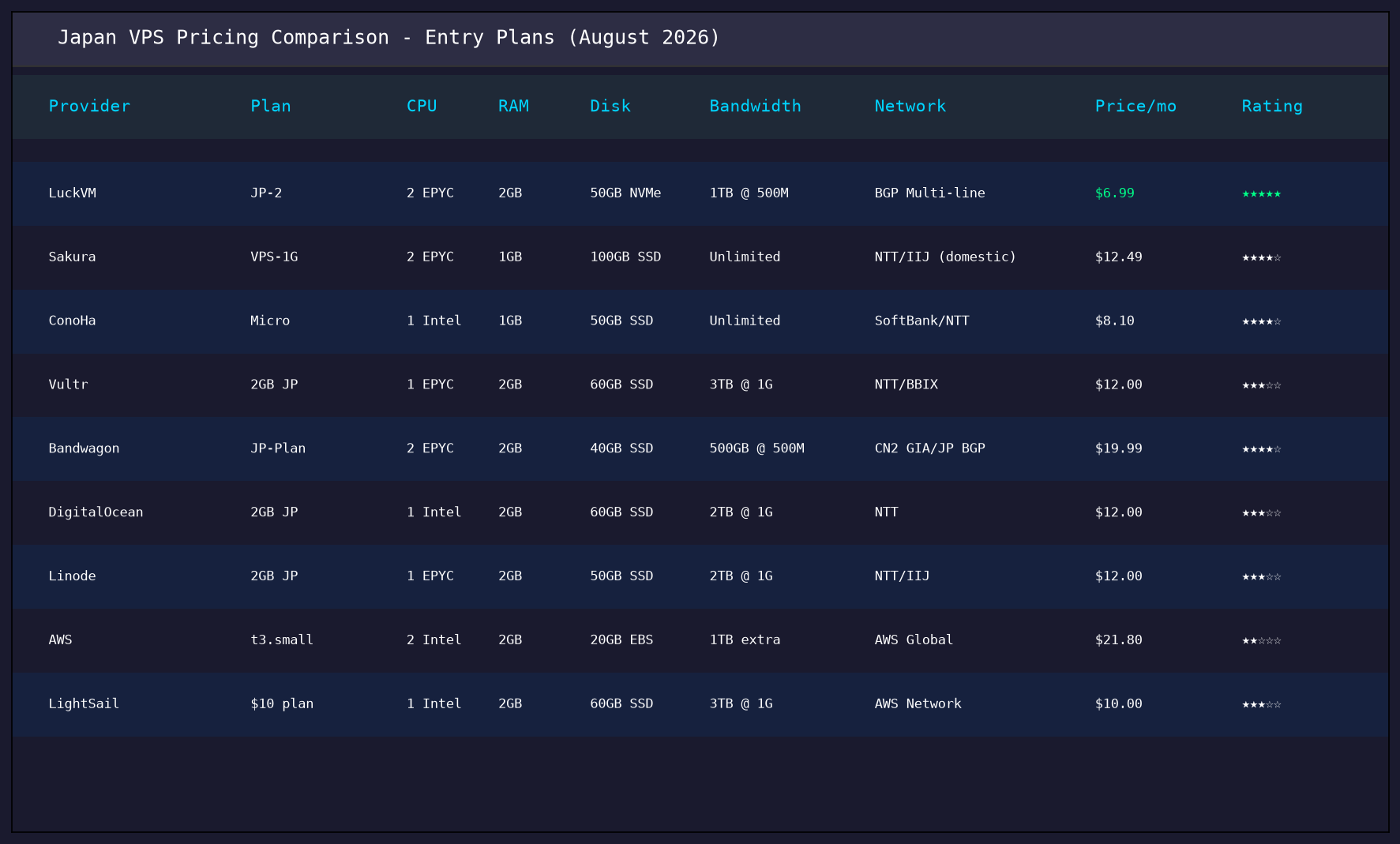Select the $12.00 price in DigitalOcean row
Screen dimensions: 1400x844
(x=1119, y=512)
